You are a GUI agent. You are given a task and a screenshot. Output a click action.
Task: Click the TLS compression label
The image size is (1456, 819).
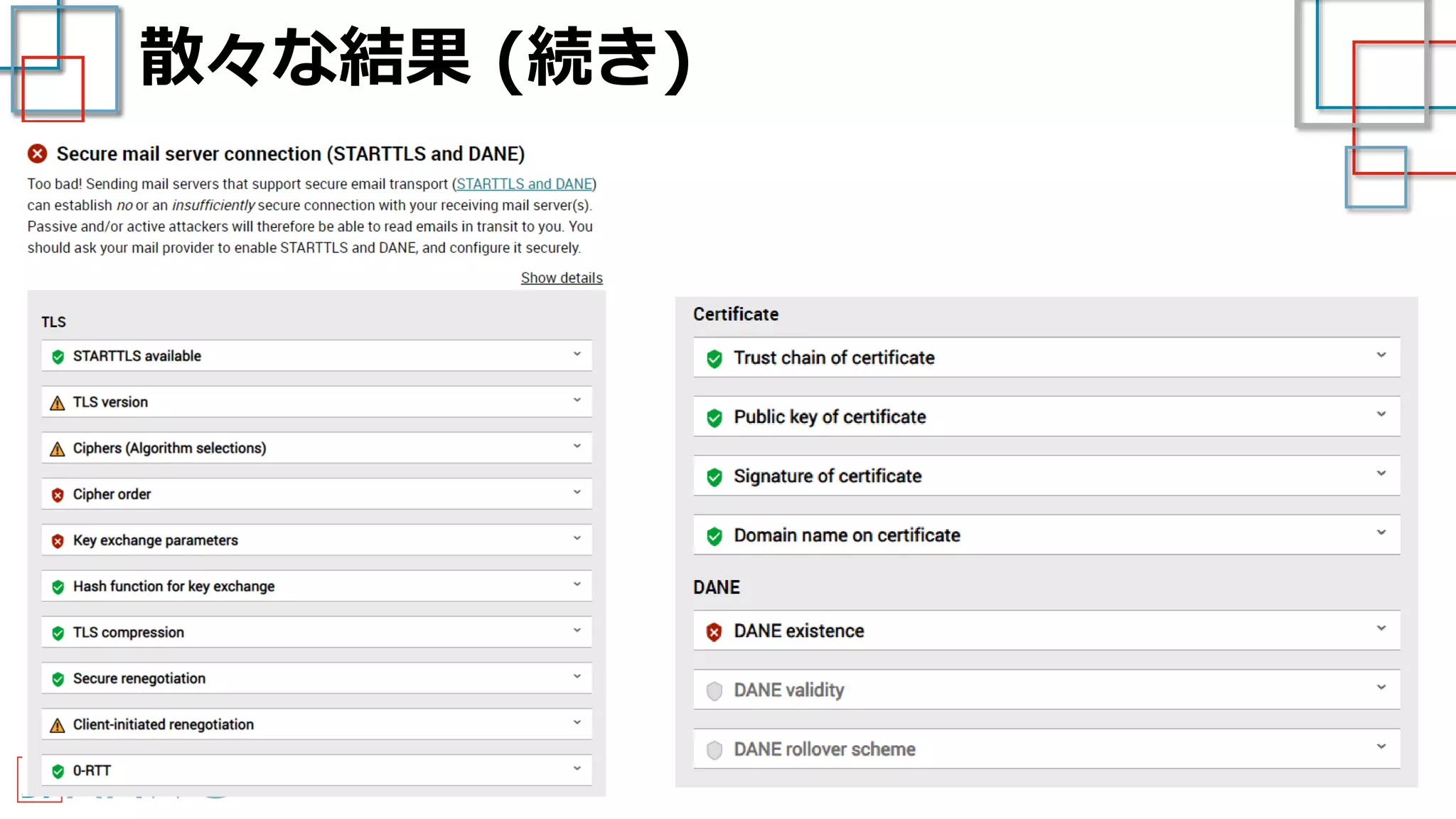pyautogui.click(x=129, y=633)
